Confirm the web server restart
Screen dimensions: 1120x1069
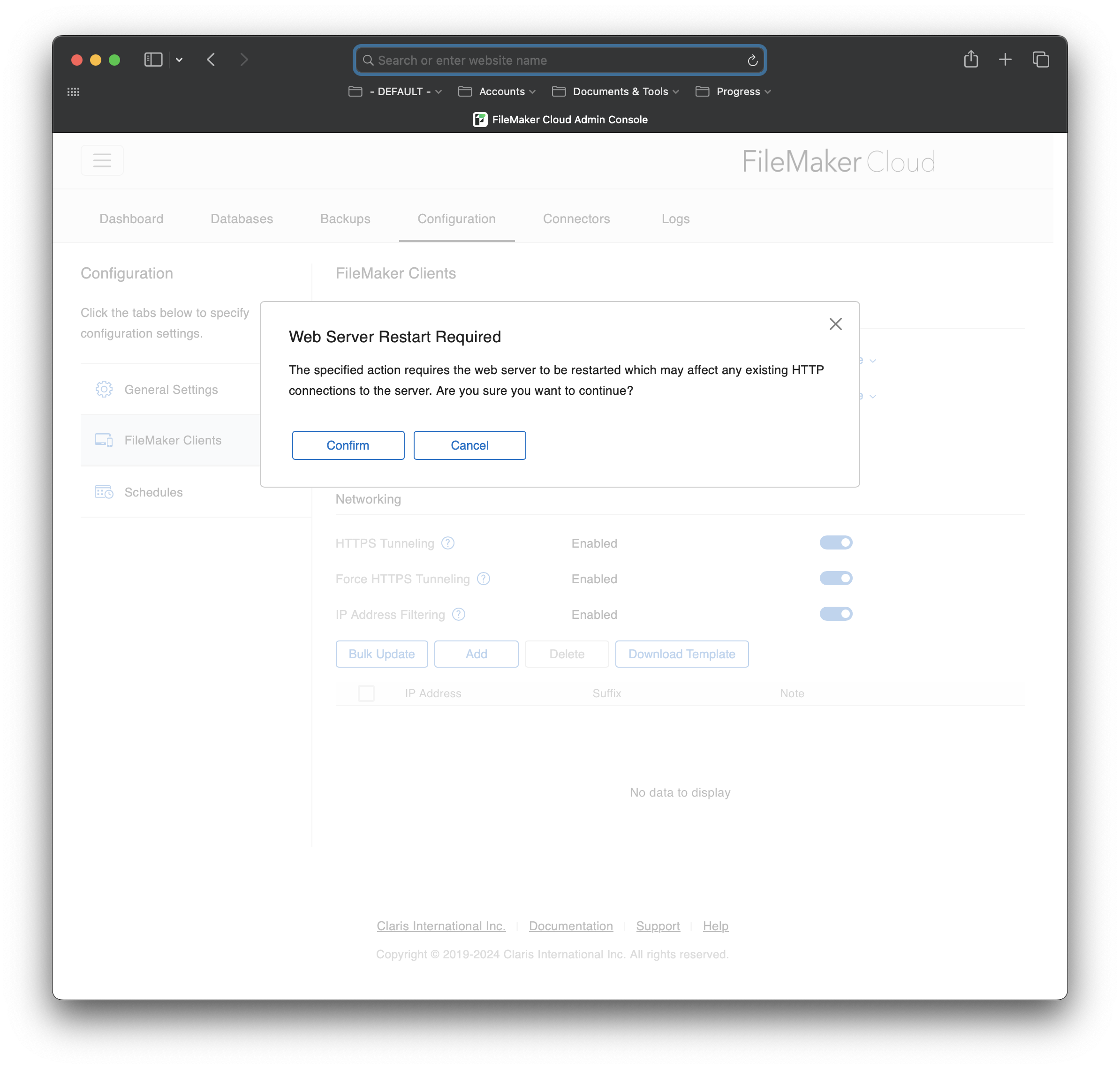pos(348,445)
